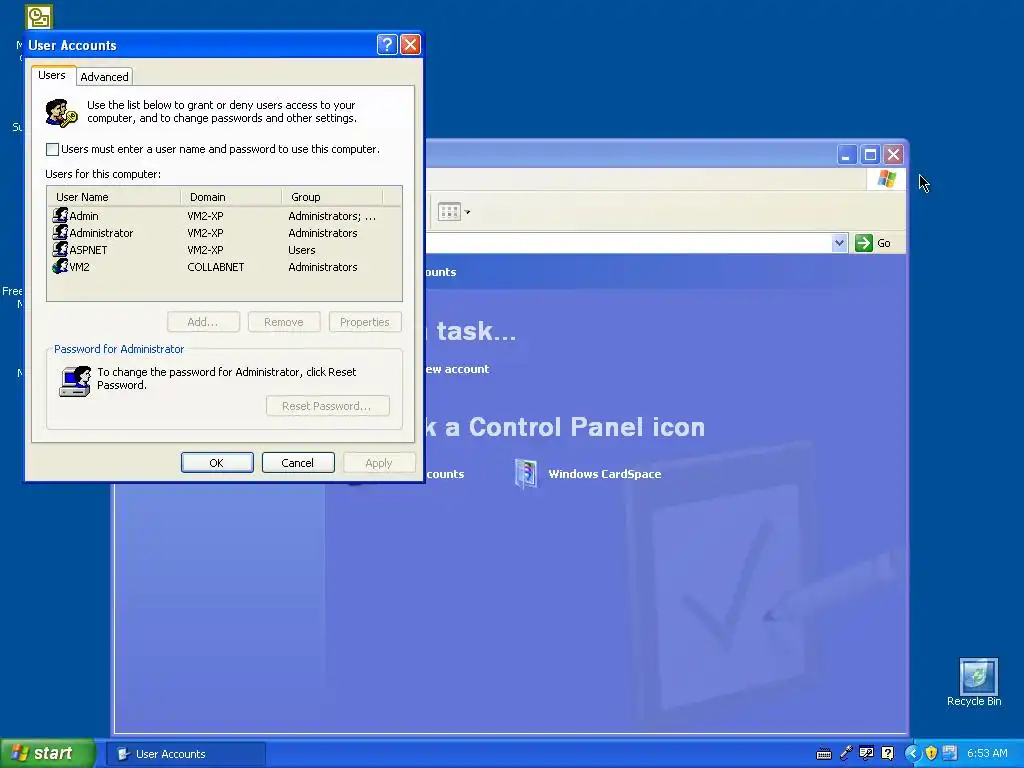
Task: Cancel the User Accounts dialog
Action: (298, 463)
